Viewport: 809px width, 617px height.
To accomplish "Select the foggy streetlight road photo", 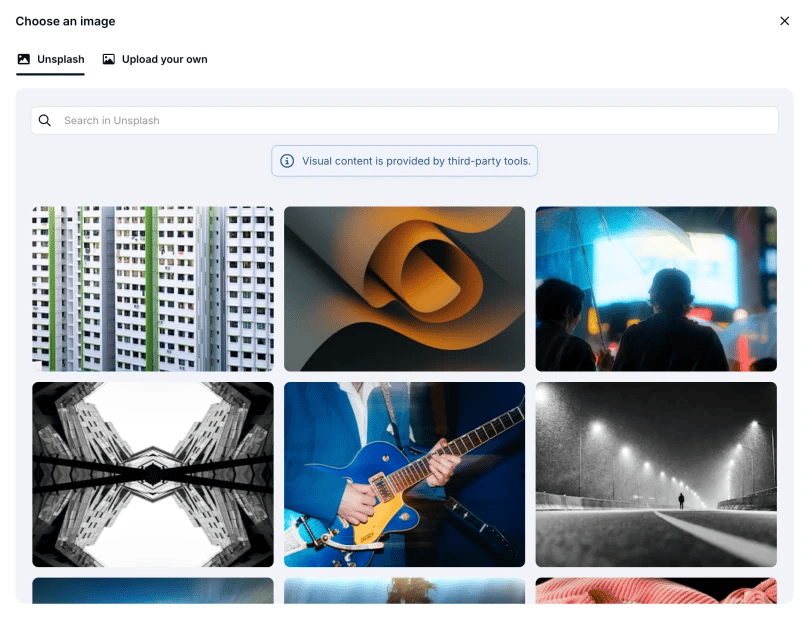I will [x=656, y=472].
